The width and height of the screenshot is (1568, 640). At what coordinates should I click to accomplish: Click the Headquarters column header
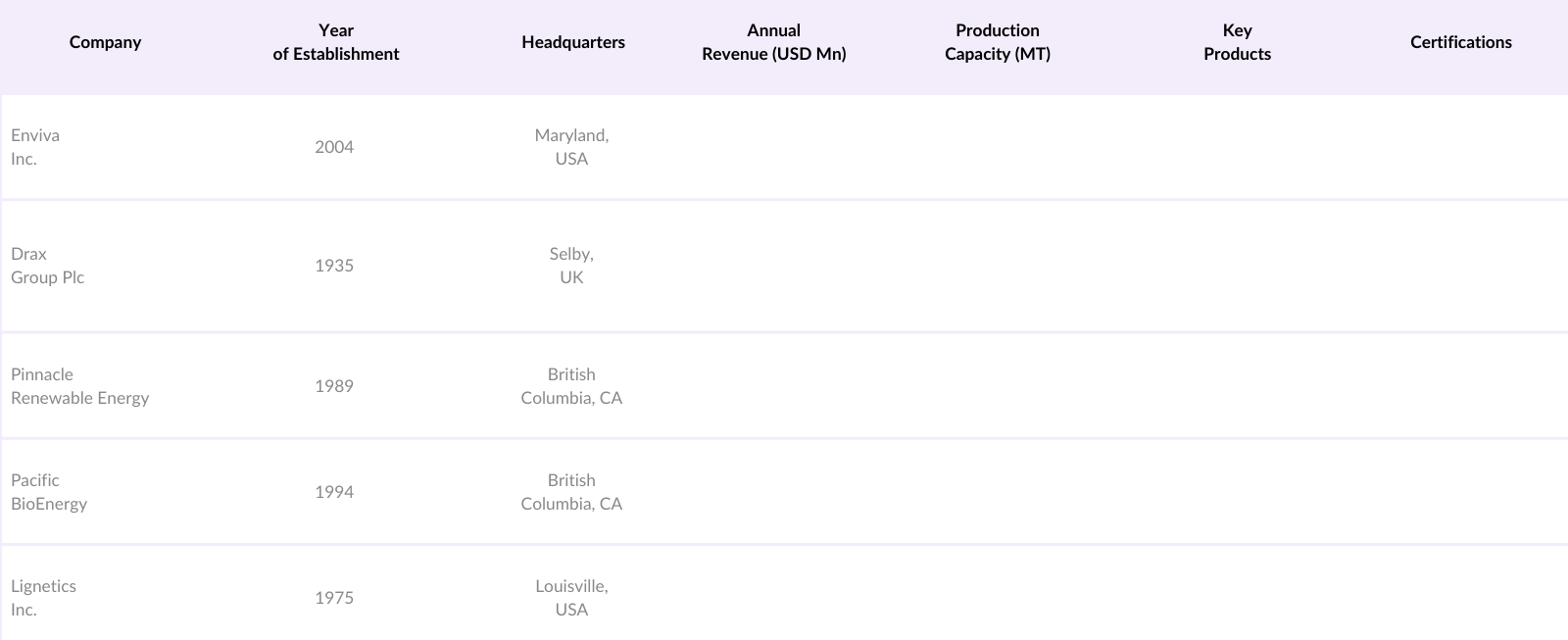tap(573, 42)
